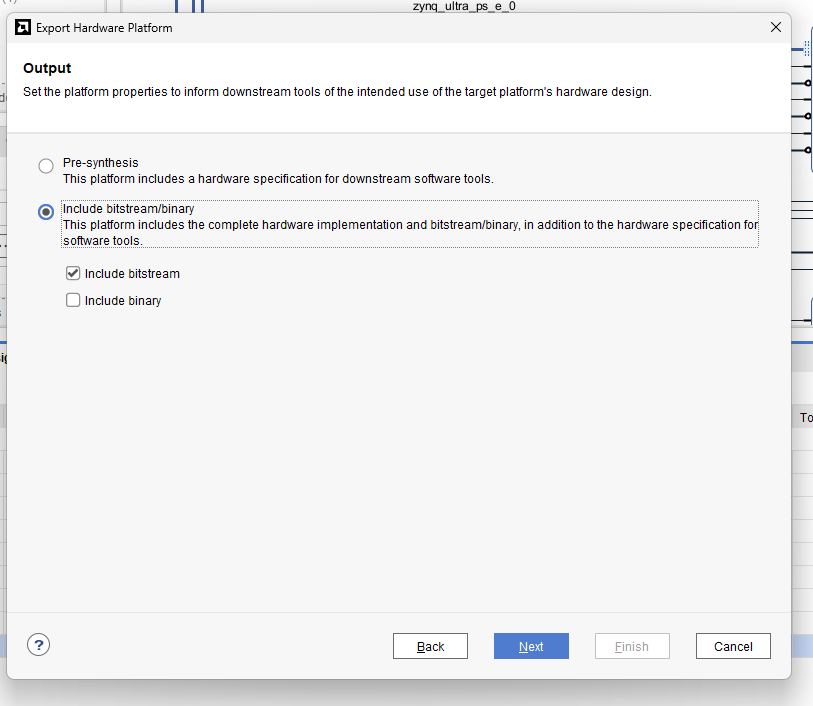
Task: Click the Include bitstream label text
Action: (132, 274)
